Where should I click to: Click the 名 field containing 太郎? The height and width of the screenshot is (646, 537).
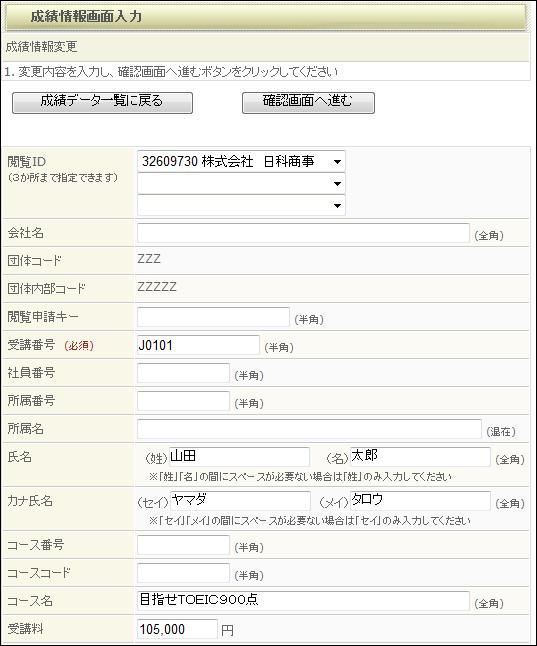pyautogui.click(x=420, y=456)
